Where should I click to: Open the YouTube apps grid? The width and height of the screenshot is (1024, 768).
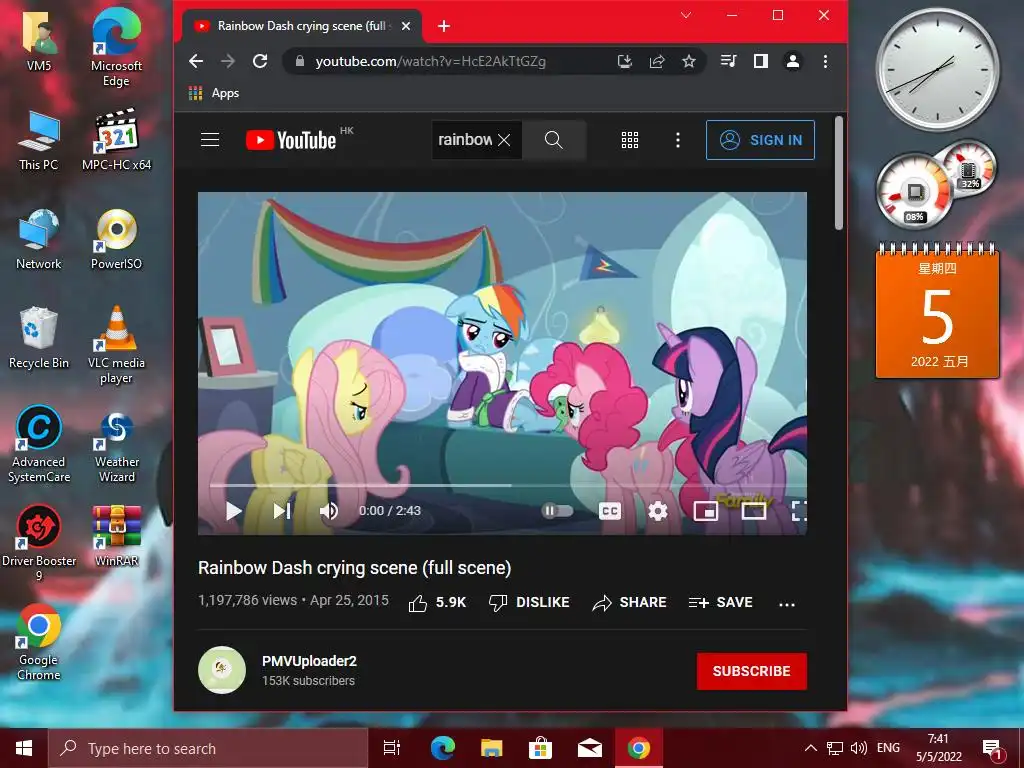click(630, 140)
